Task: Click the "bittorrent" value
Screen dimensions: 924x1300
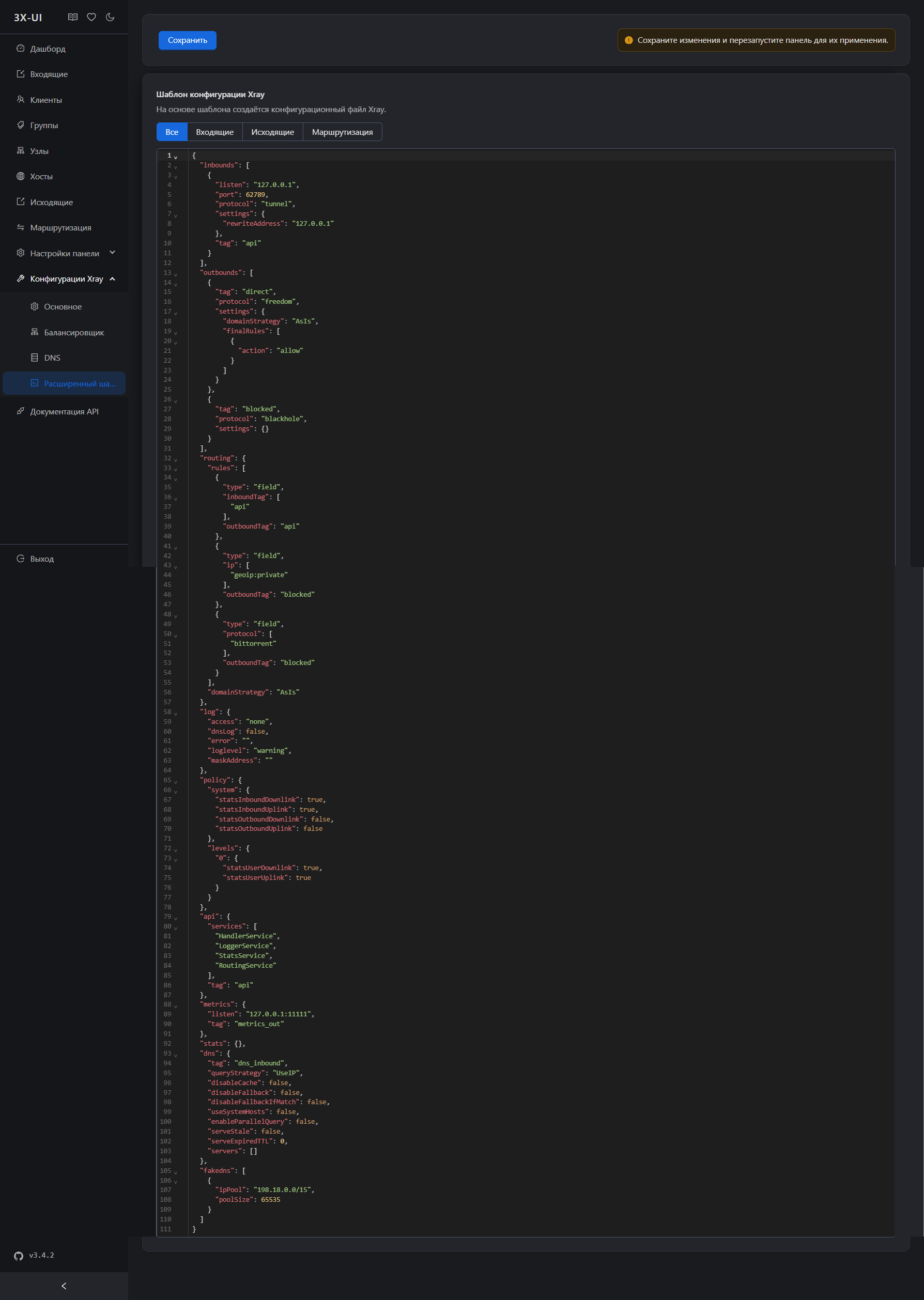Action: point(253,644)
